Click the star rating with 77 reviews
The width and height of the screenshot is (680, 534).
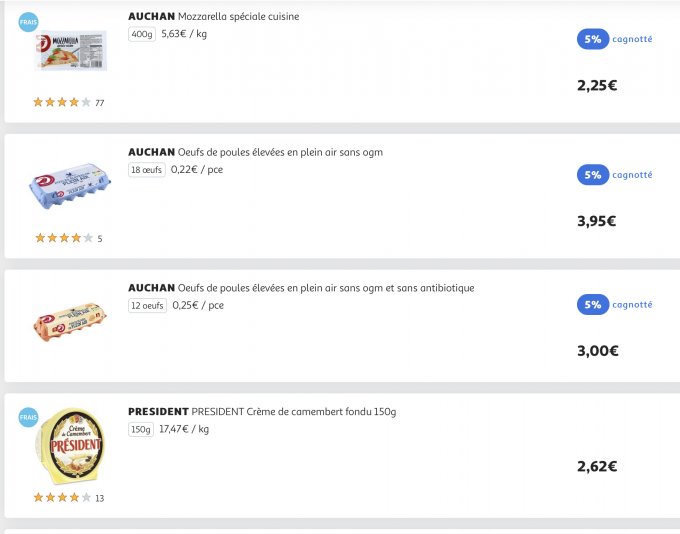click(x=63, y=102)
